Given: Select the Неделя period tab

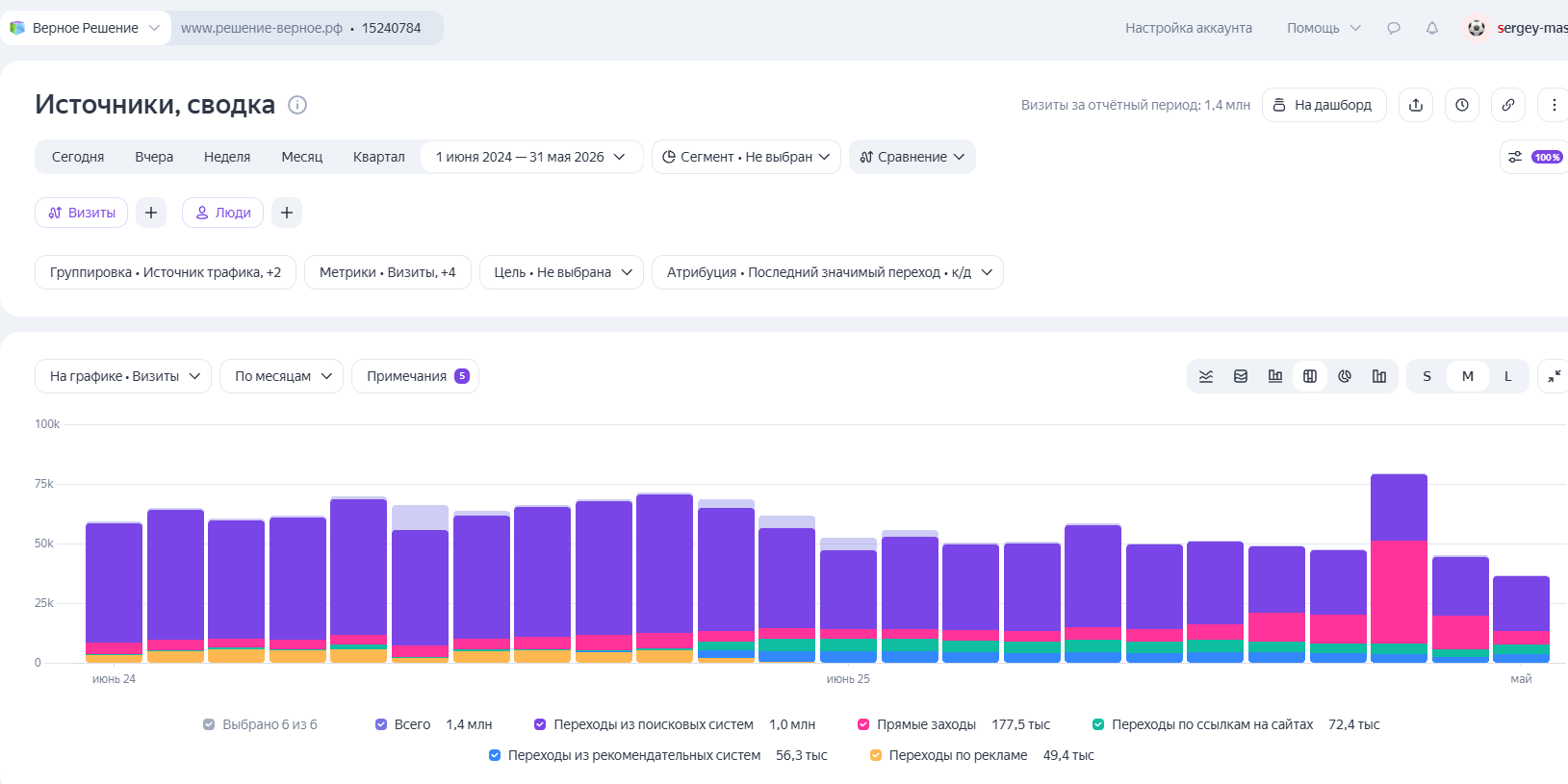Looking at the screenshot, I should click(x=227, y=157).
